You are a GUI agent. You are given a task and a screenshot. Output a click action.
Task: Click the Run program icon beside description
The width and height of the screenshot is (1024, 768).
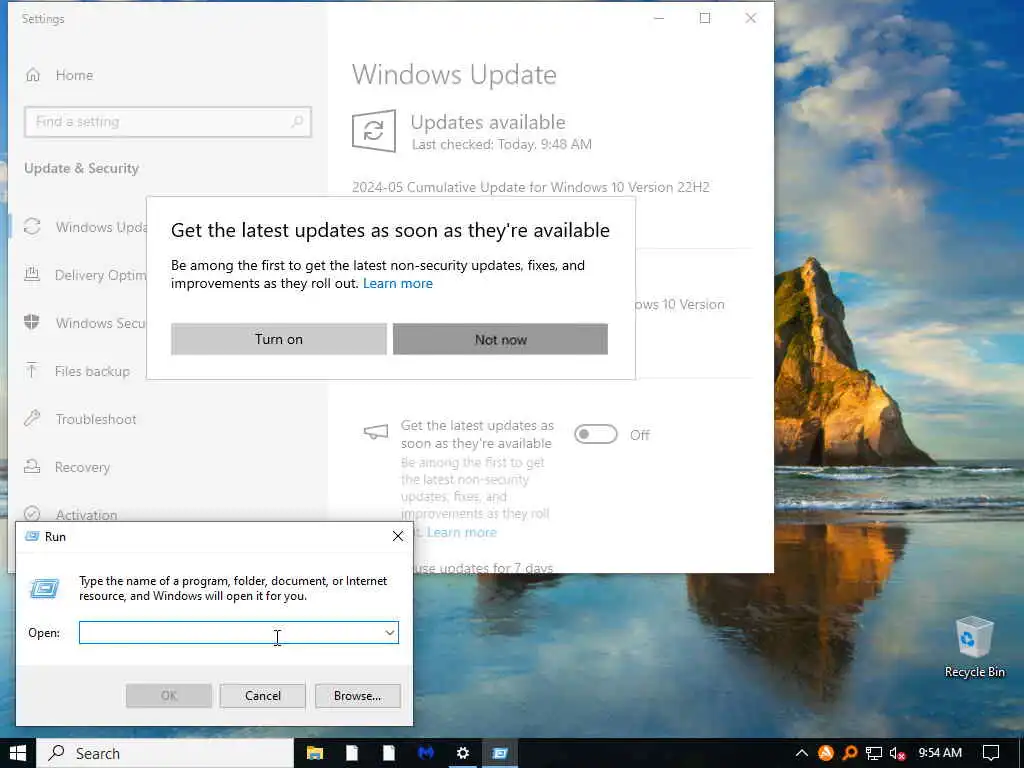tap(44, 588)
